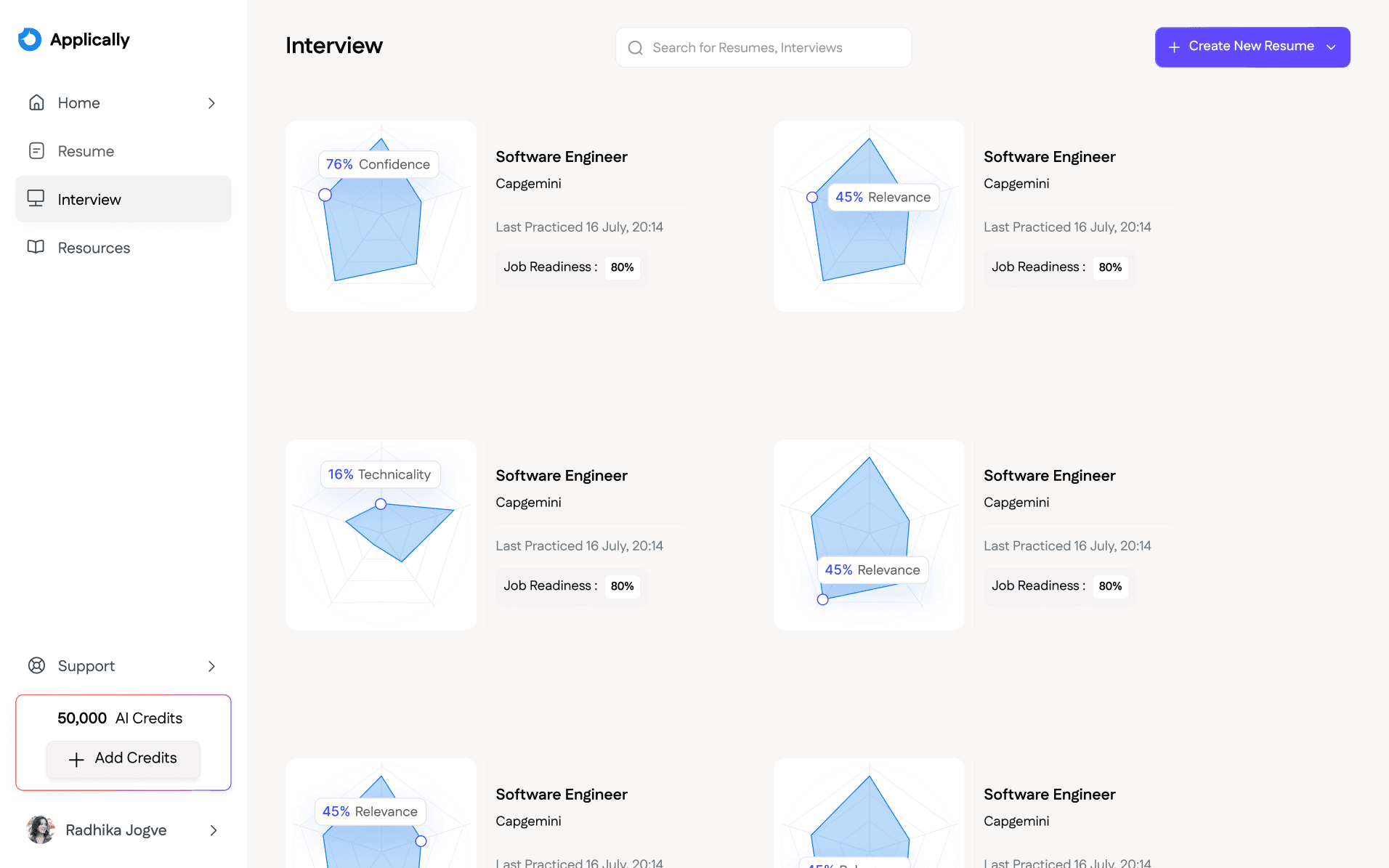The width and height of the screenshot is (1389, 868).
Task: Open the Create New Resume dropdown arrow
Action: 1331,47
